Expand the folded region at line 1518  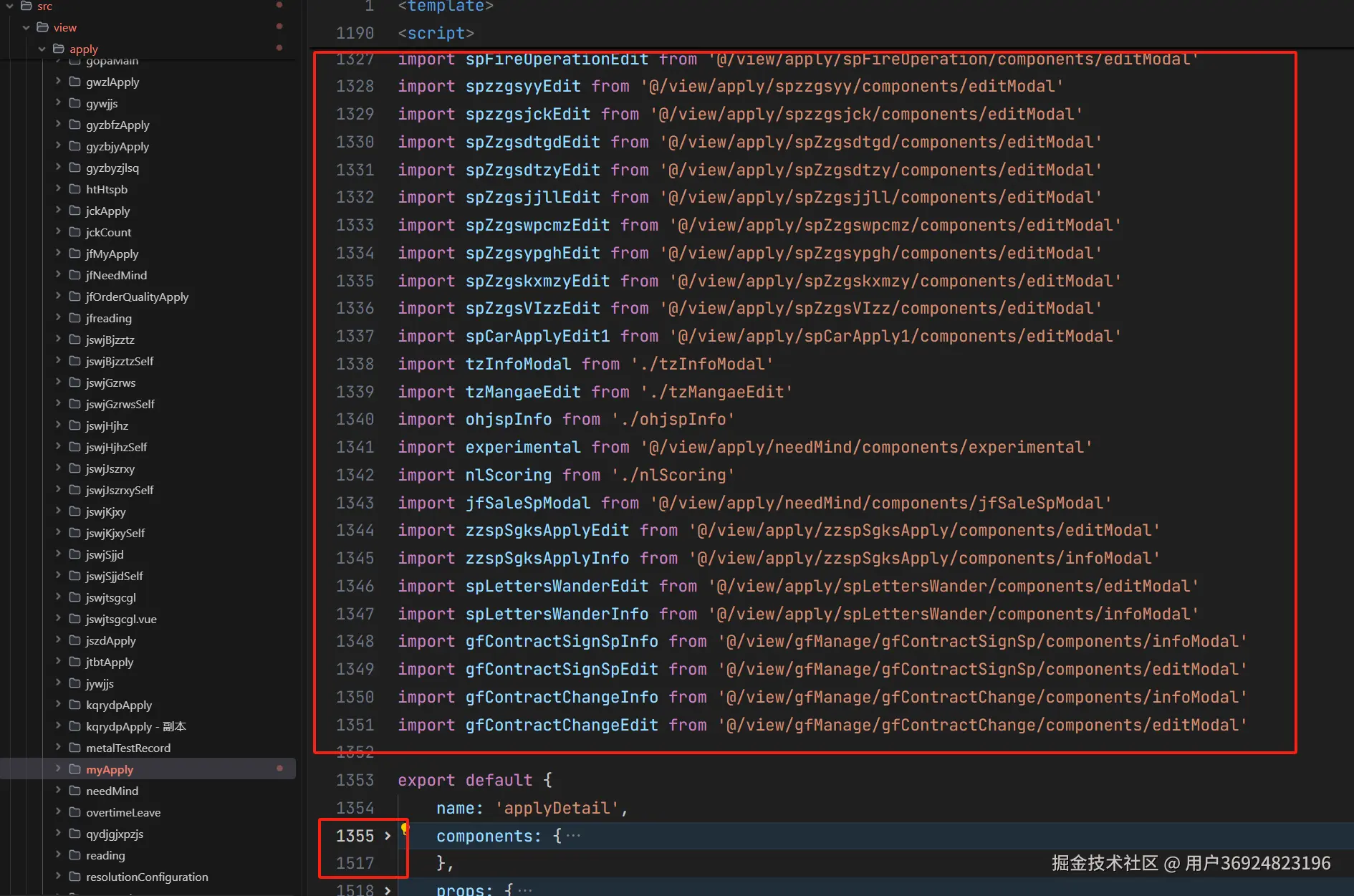[x=387, y=889]
